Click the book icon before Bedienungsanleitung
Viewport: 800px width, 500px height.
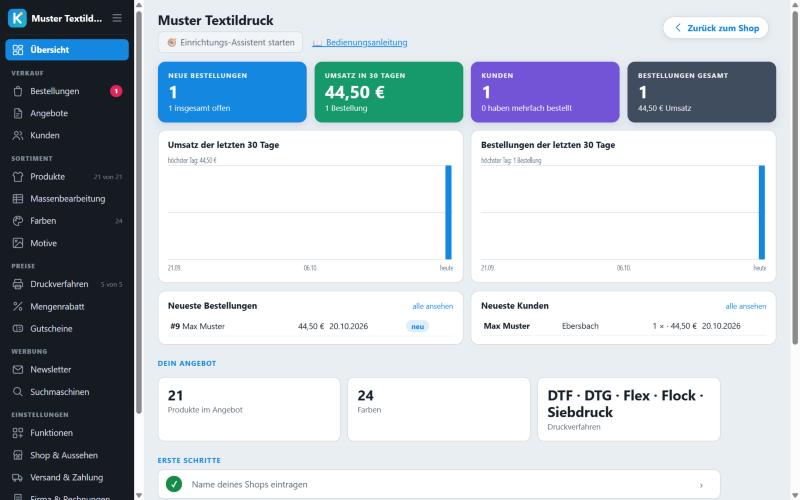tap(317, 42)
